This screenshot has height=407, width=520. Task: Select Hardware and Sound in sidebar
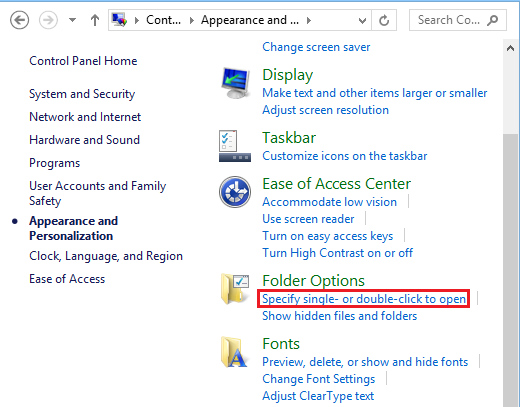(84, 140)
